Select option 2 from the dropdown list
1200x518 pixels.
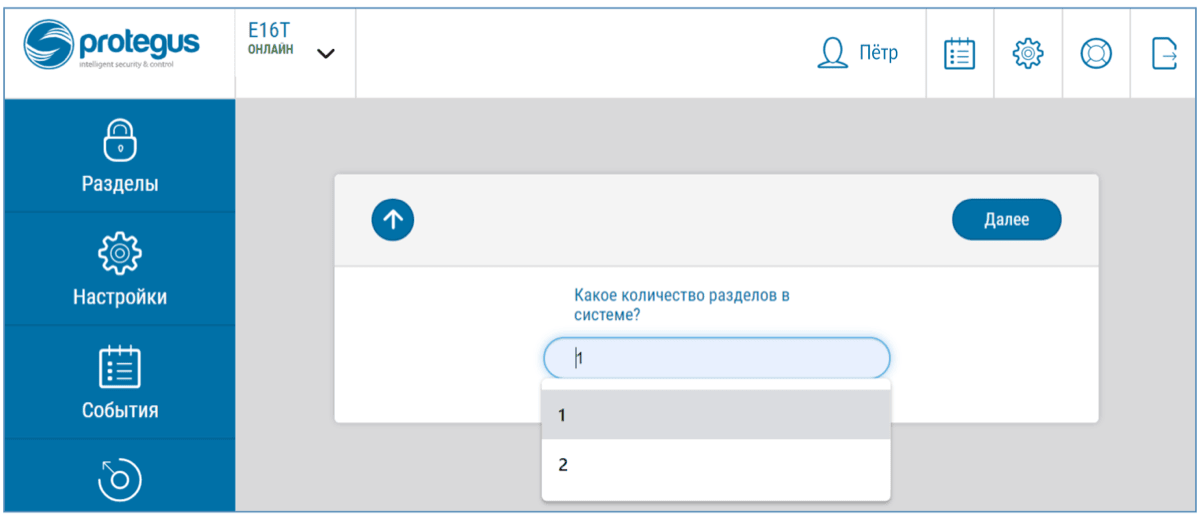(x=716, y=465)
